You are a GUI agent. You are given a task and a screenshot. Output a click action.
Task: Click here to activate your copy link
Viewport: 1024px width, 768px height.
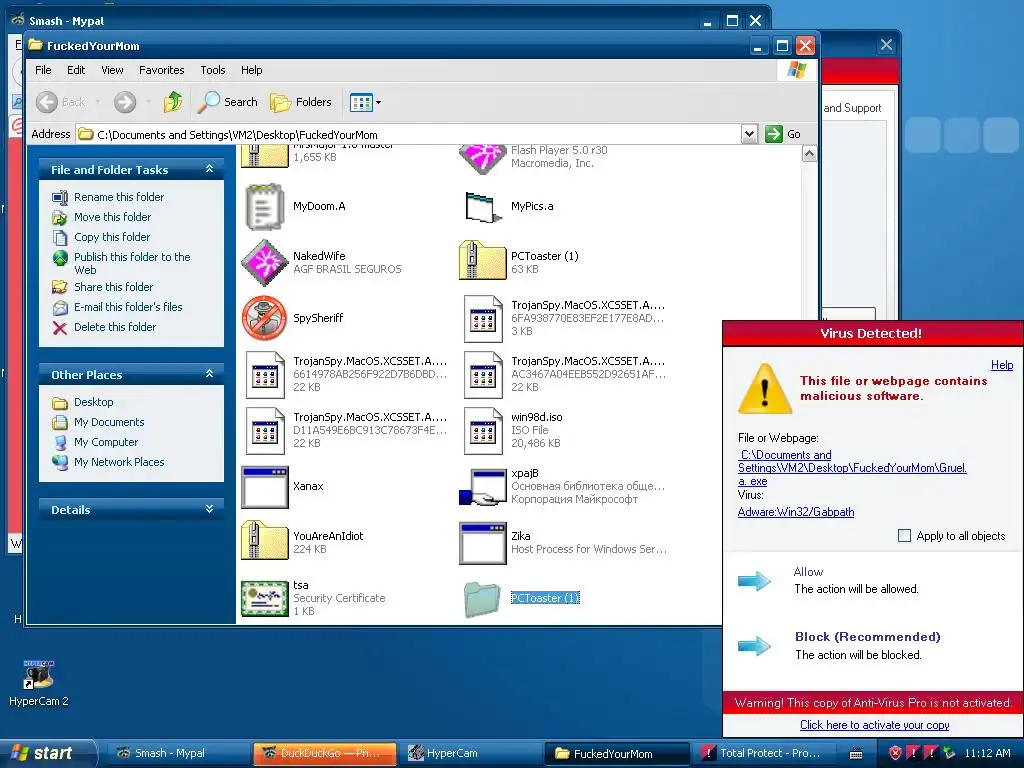tap(874, 725)
